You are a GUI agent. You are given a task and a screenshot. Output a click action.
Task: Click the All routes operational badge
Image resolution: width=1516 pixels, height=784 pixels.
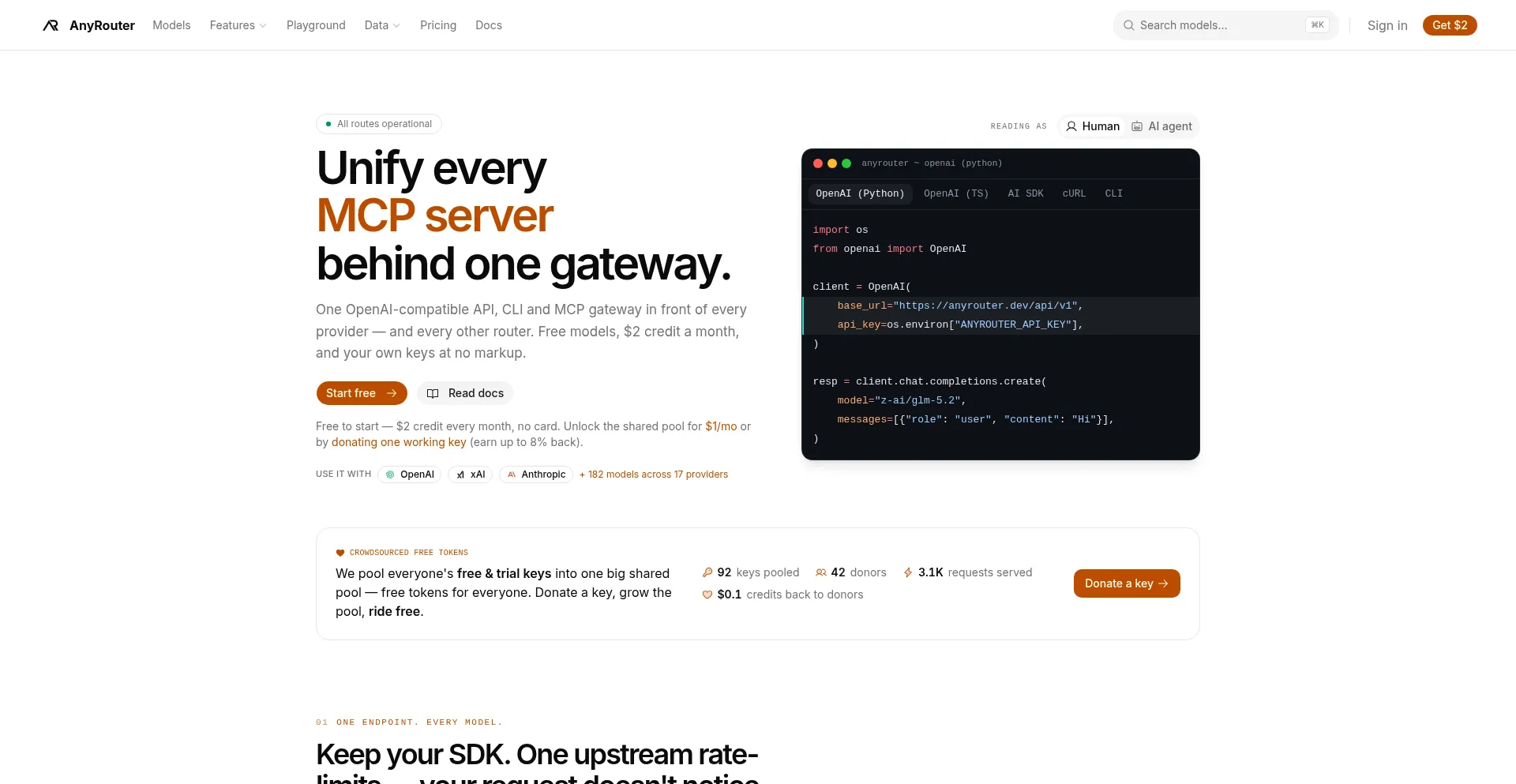379,124
